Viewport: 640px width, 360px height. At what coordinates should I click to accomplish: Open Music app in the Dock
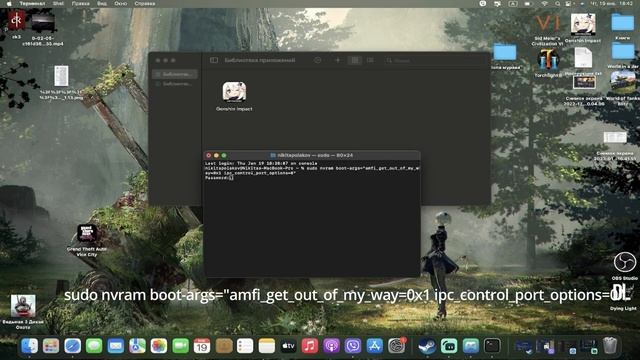(x=310, y=346)
